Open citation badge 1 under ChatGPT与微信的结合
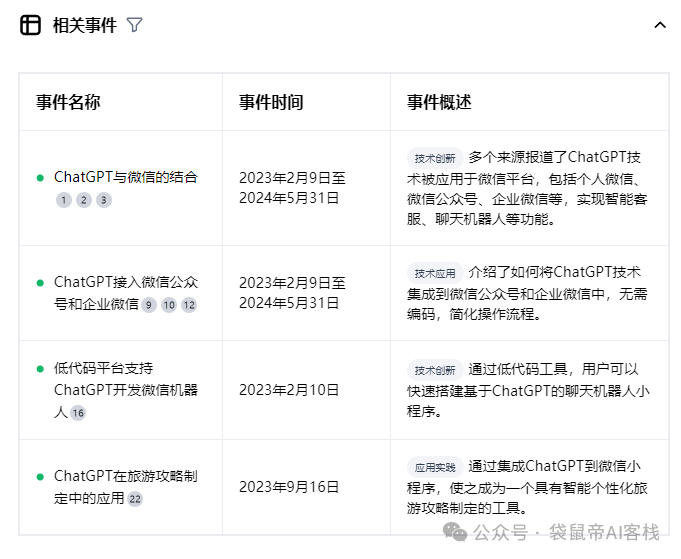Viewport: 681px width, 559px height. click(64, 200)
